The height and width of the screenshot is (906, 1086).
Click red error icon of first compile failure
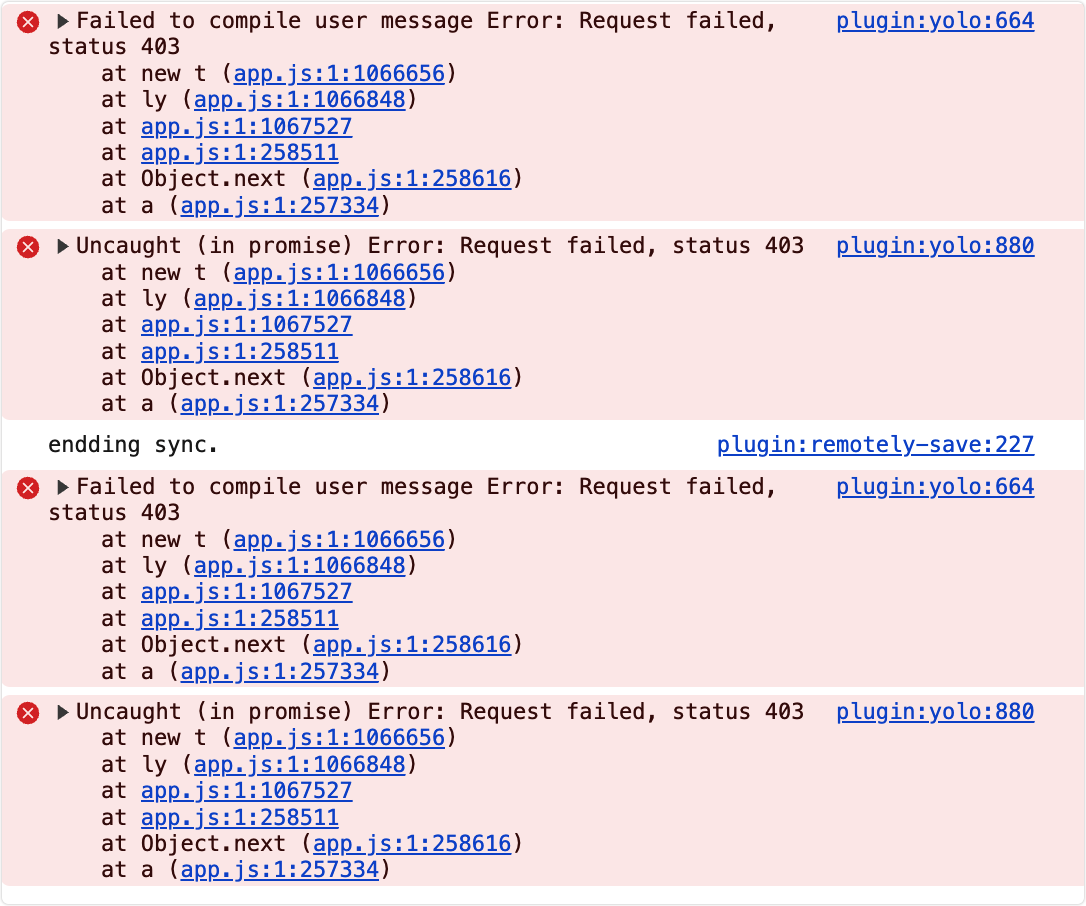[28, 22]
